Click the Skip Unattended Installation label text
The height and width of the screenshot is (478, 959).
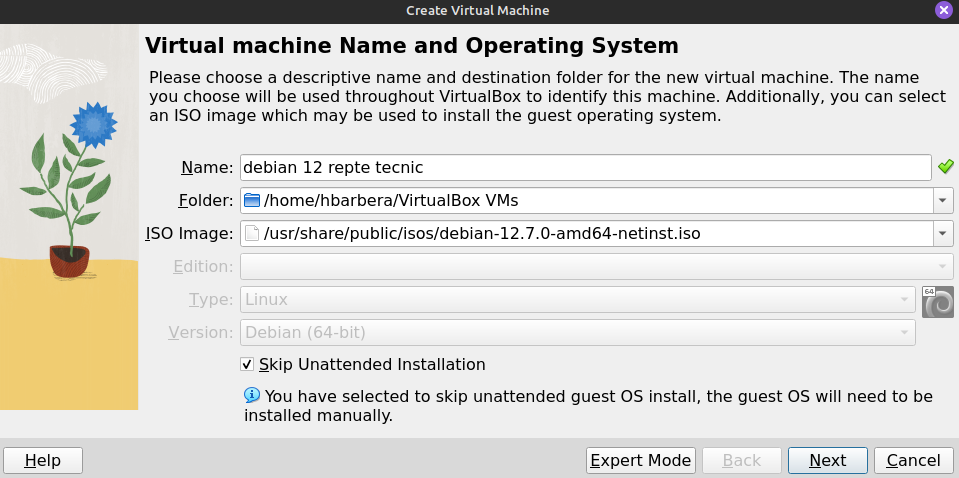point(372,364)
